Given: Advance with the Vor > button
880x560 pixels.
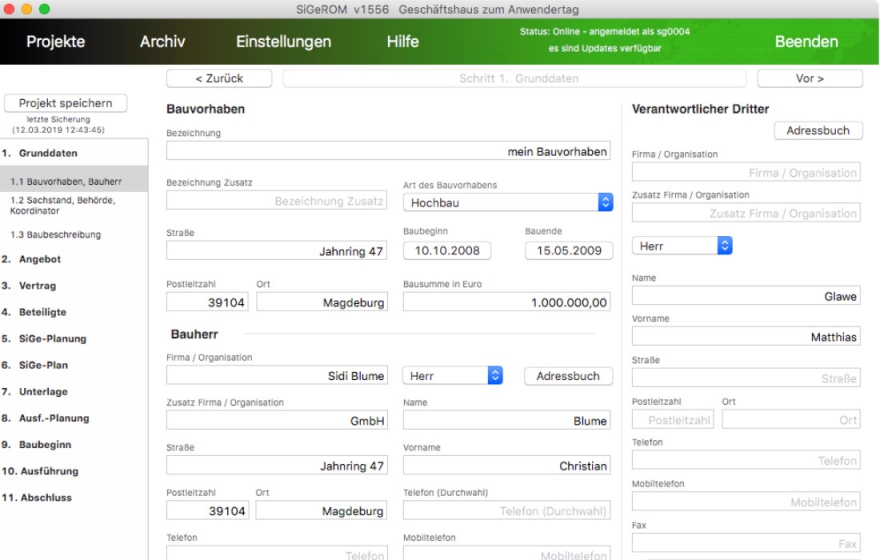Looking at the screenshot, I should pos(810,79).
